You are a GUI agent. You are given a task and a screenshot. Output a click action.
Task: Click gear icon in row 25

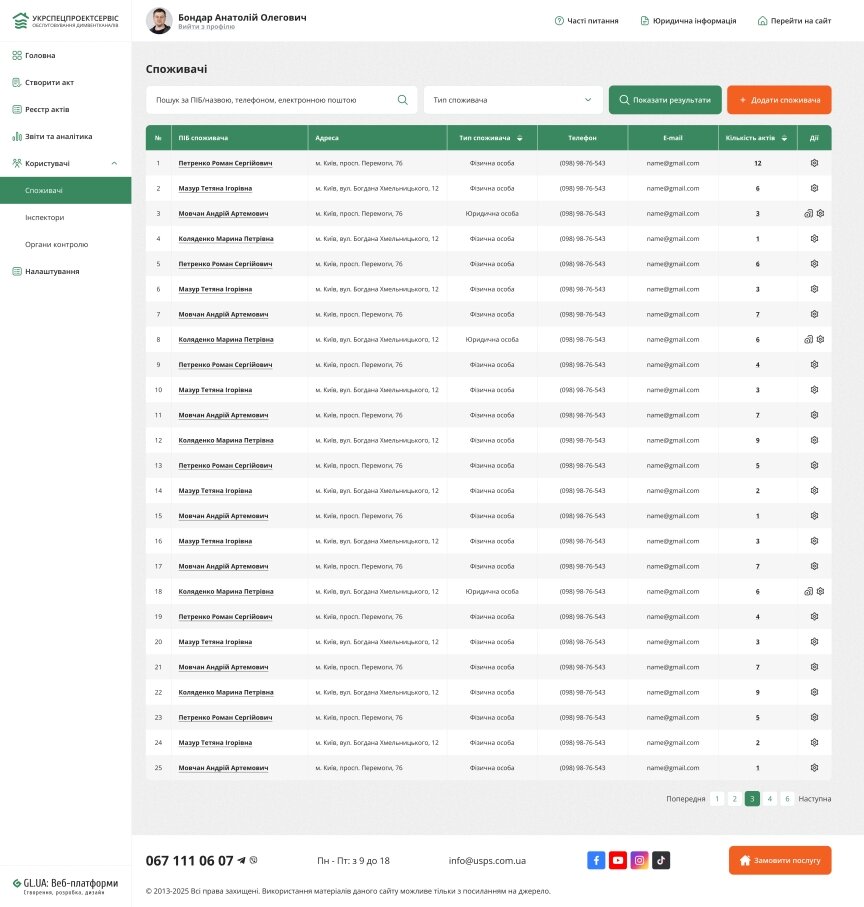tap(814, 768)
